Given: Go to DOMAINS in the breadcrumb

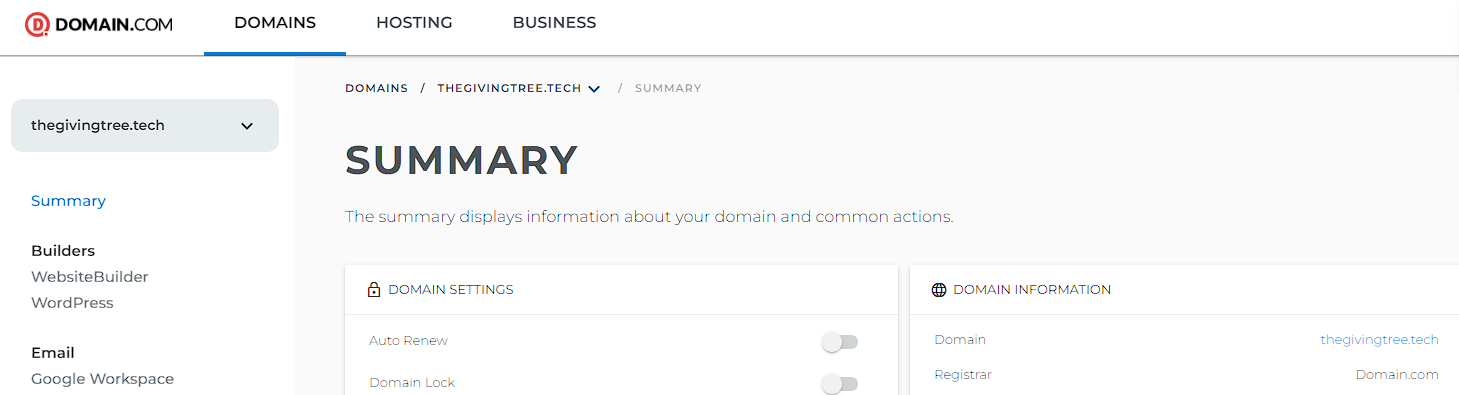Looking at the screenshot, I should (x=377, y=88).
